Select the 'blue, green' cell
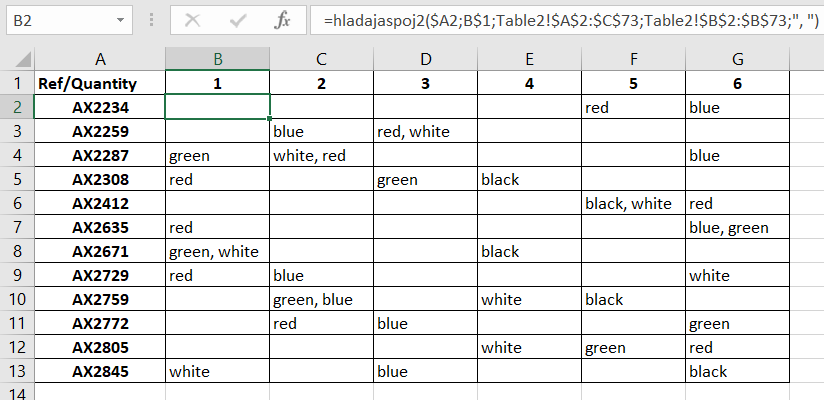The image size is (824, 400). [737, 227]
